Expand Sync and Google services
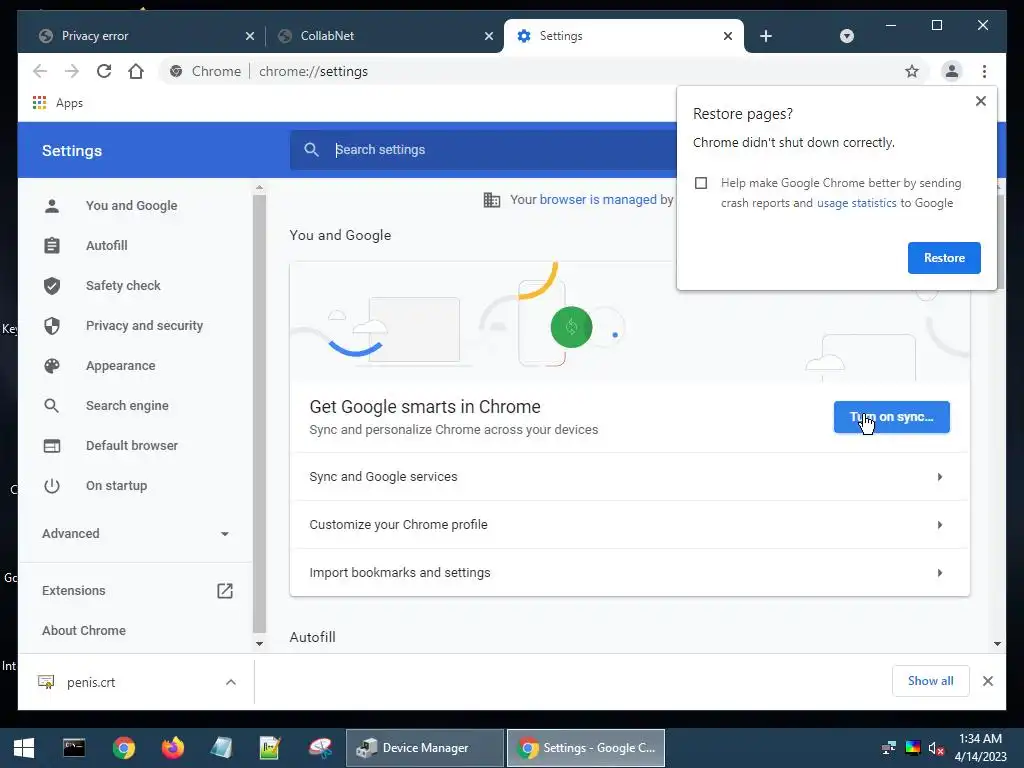Viewport: 1024px width, 768px height. click(630, 477)
